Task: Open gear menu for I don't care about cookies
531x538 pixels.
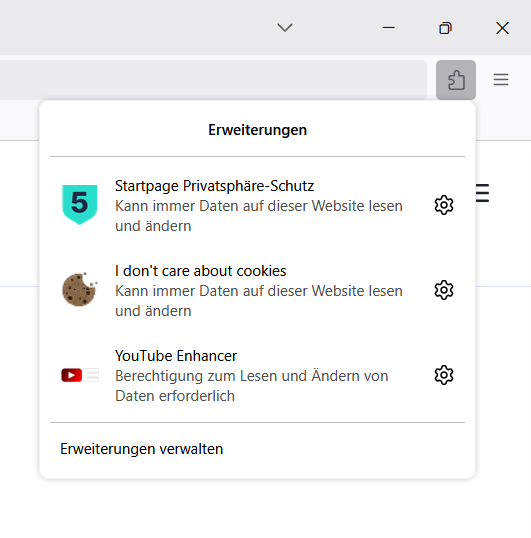Action: coord(444,290)
